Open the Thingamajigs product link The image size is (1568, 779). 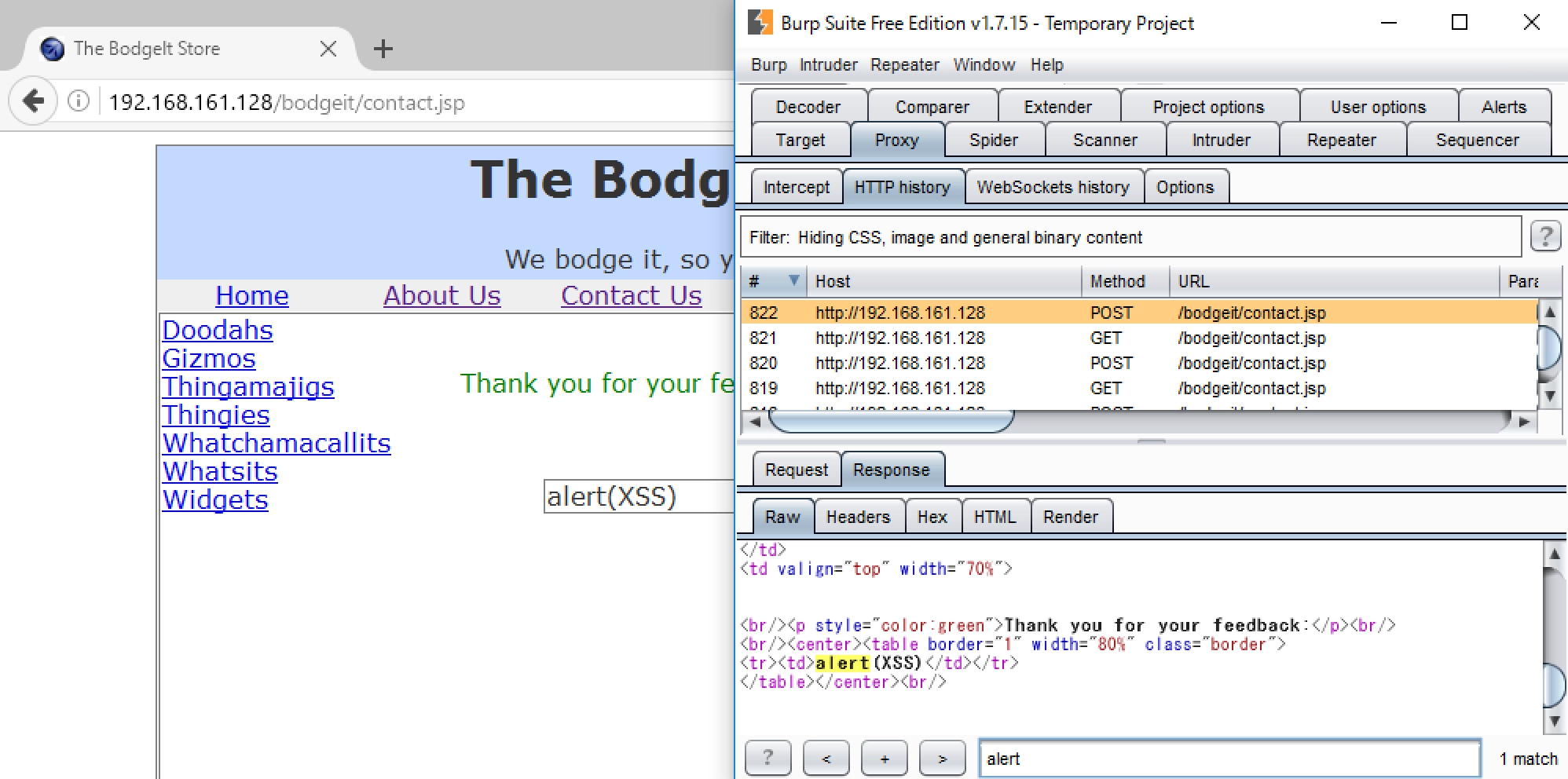(x=248, y=386)
